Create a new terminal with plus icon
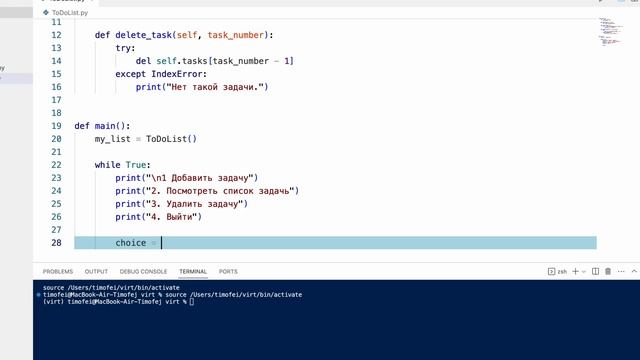640x360 pixels. pos(575,271)
